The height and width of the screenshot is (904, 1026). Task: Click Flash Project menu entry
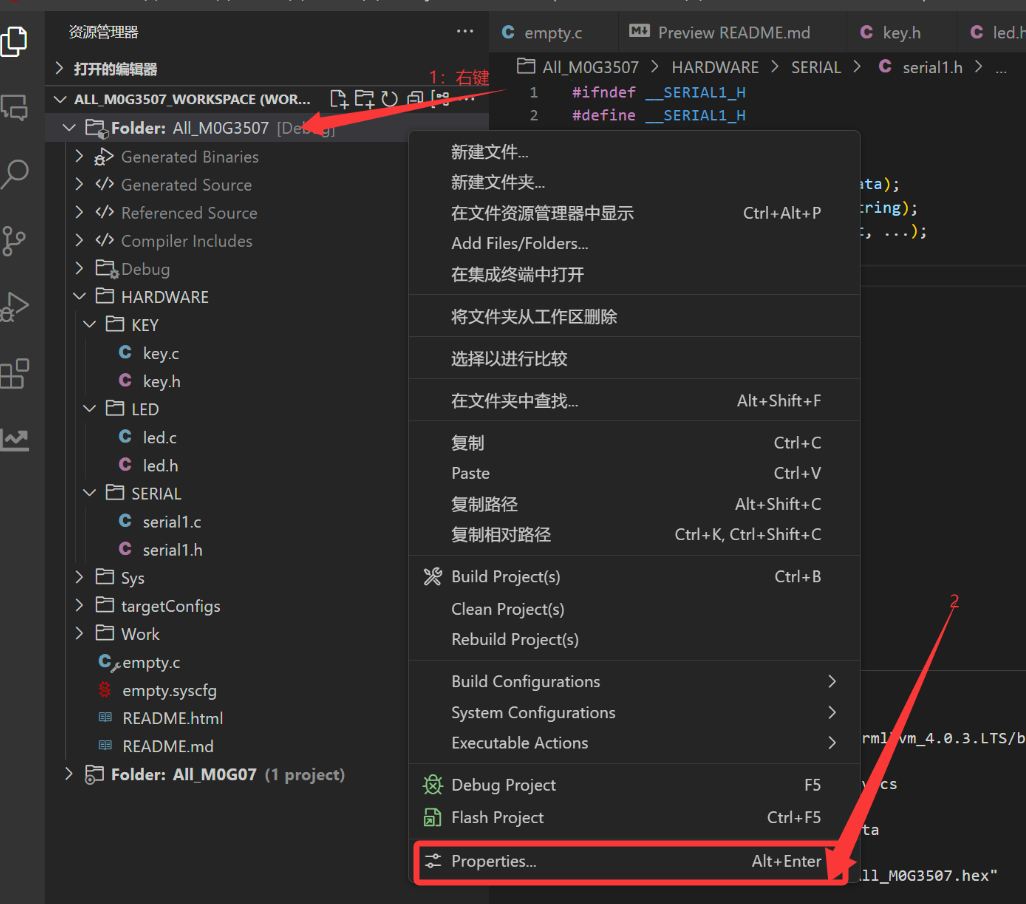coord(497,818)
